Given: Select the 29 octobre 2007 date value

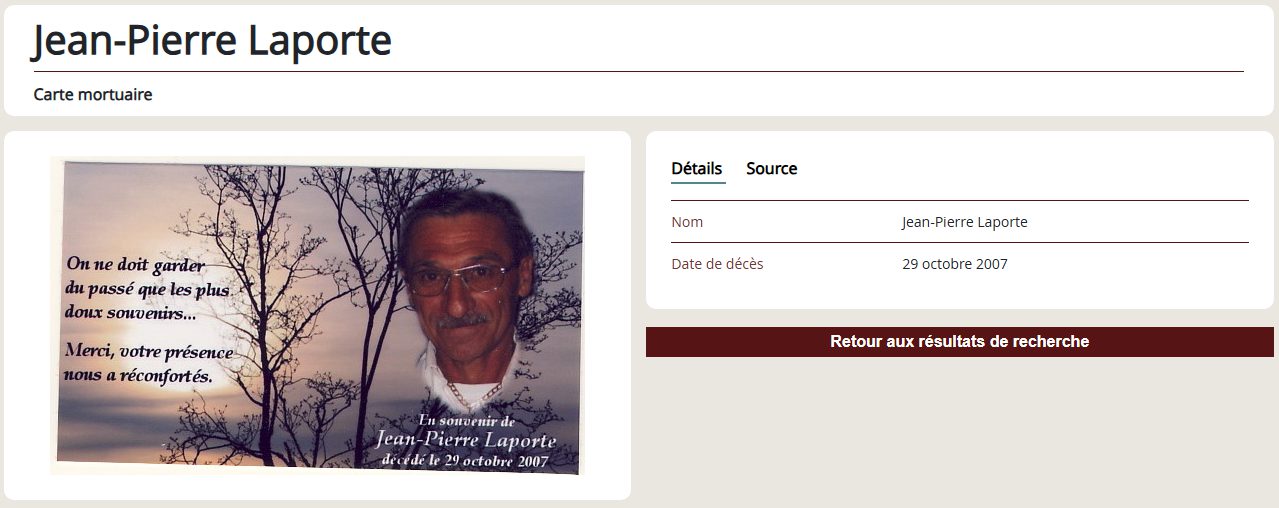Looking at the screenshot, I should point(954,264).
